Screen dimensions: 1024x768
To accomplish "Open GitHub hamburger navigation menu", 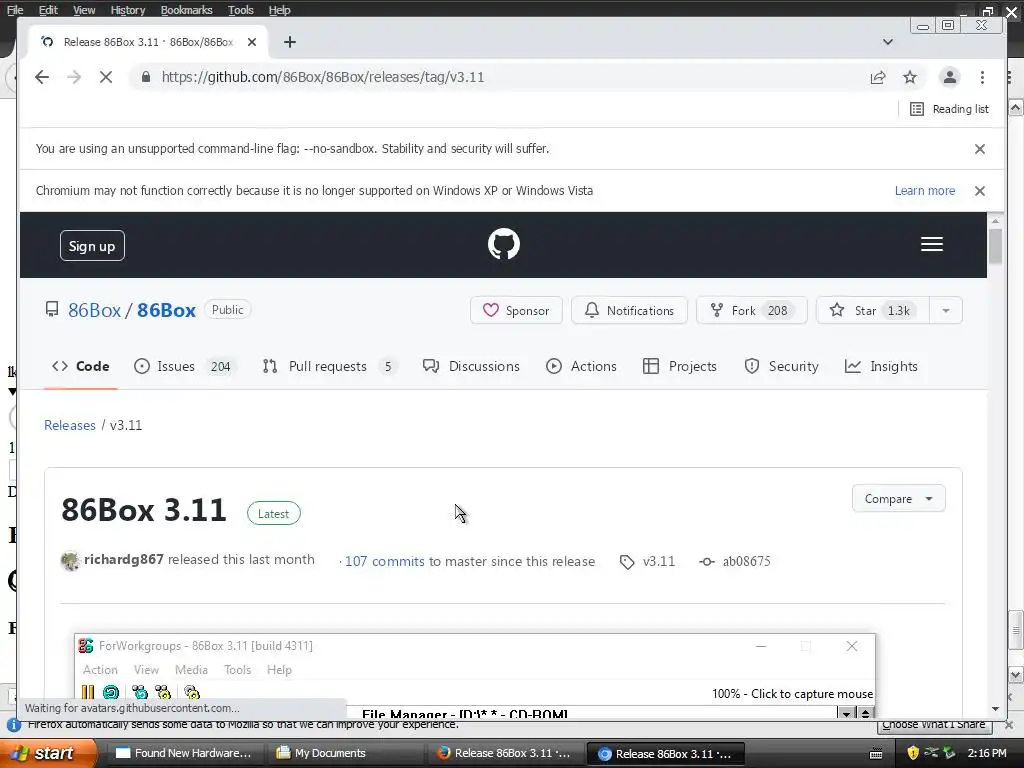I will 932,244.
